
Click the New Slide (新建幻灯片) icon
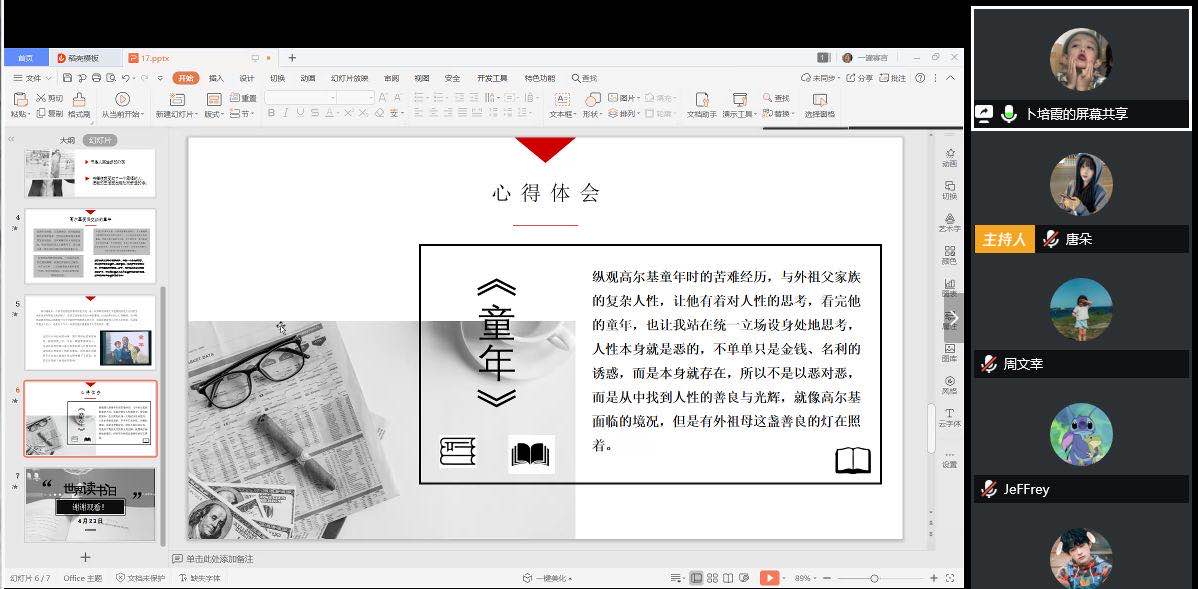coord(177,99)
